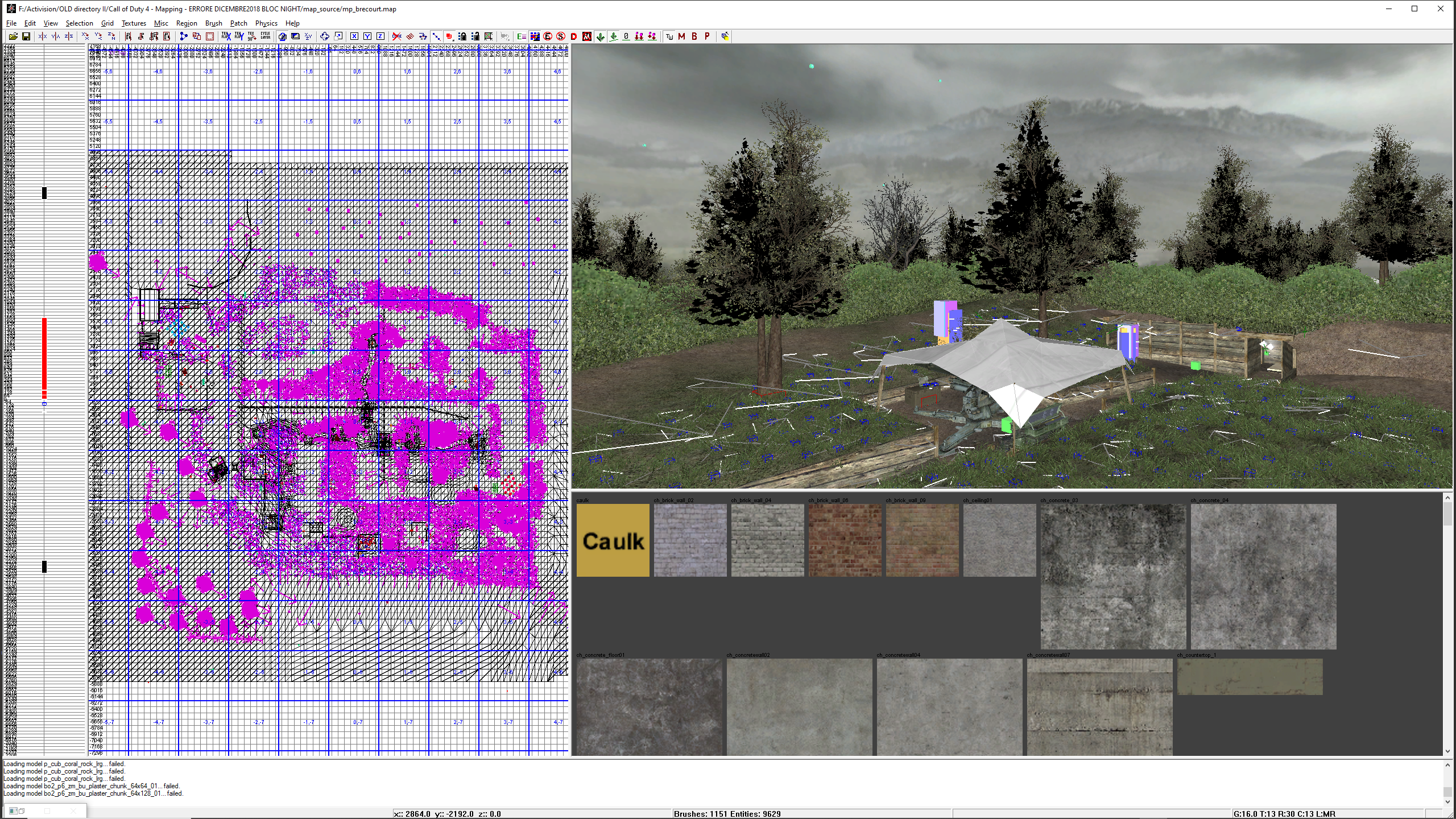
Task: Click the TEX FLIP X toolbar icon
Action: pyautogui.click(x=226, y=36)
